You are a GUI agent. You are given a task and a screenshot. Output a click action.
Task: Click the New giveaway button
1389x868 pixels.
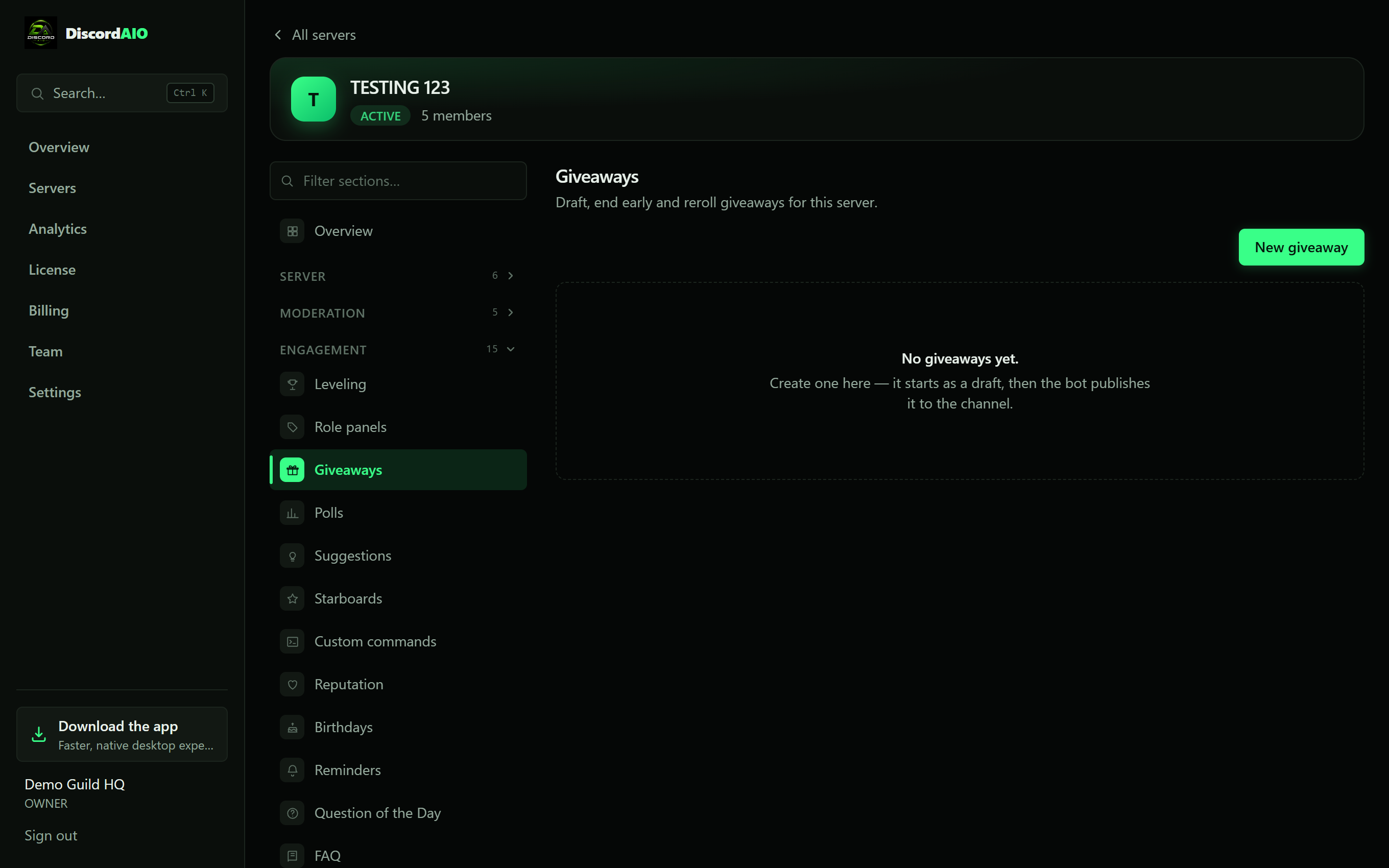click(1301, 248)
